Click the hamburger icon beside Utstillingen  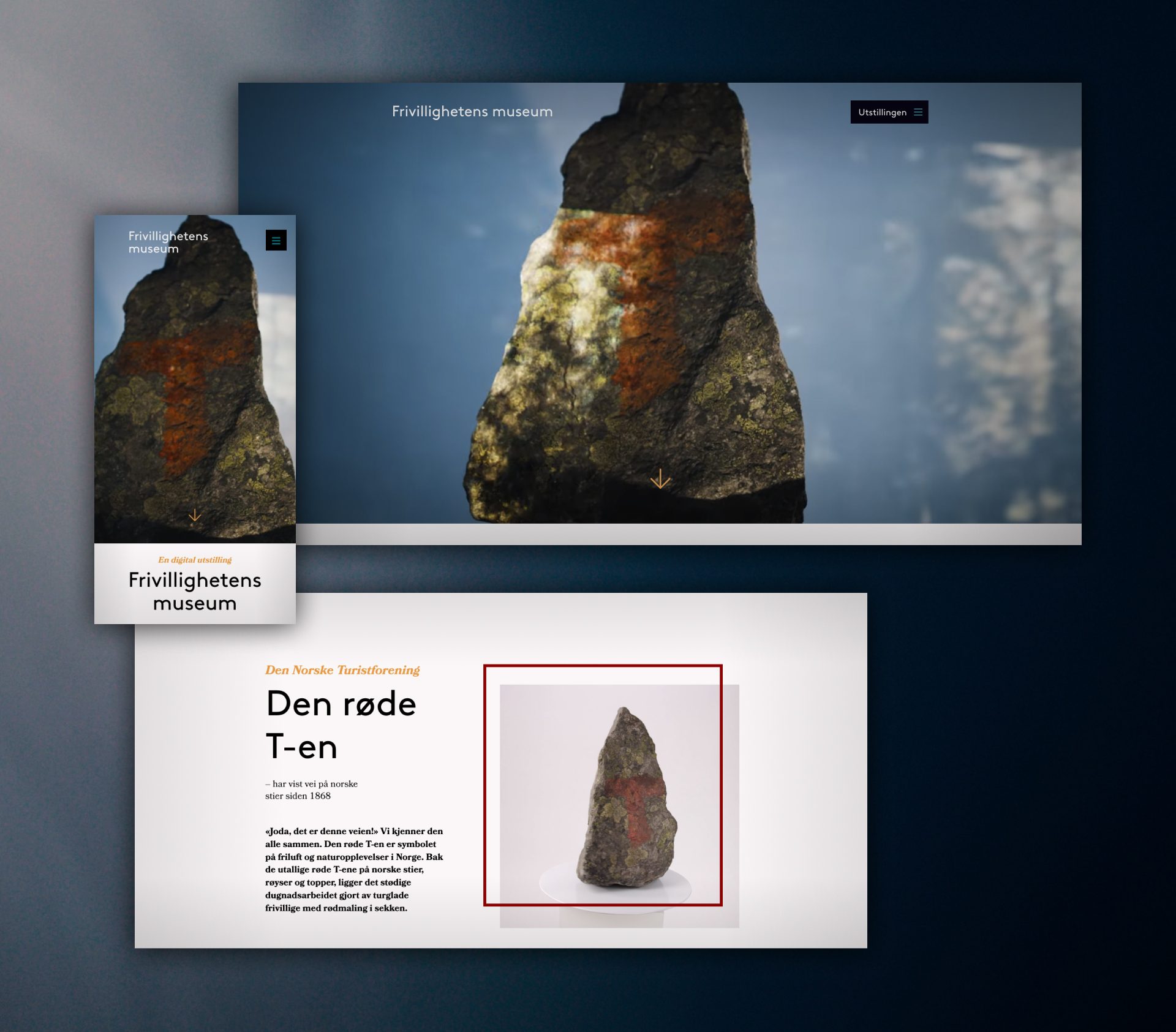coord(918,112)
